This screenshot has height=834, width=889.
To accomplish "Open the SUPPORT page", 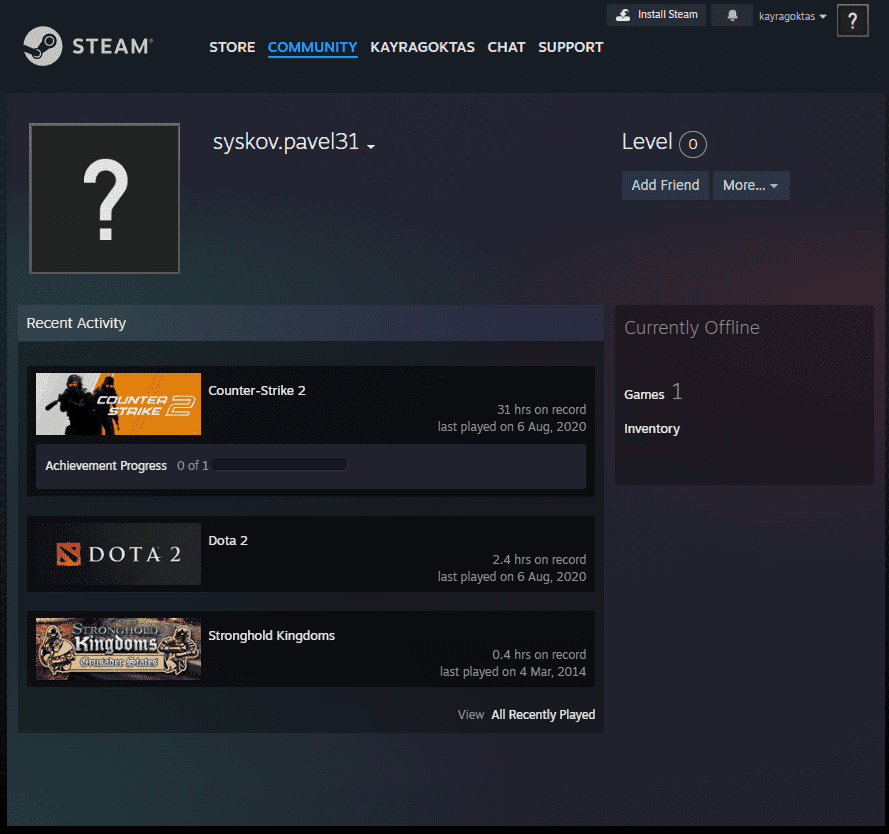I will point(570,47).
